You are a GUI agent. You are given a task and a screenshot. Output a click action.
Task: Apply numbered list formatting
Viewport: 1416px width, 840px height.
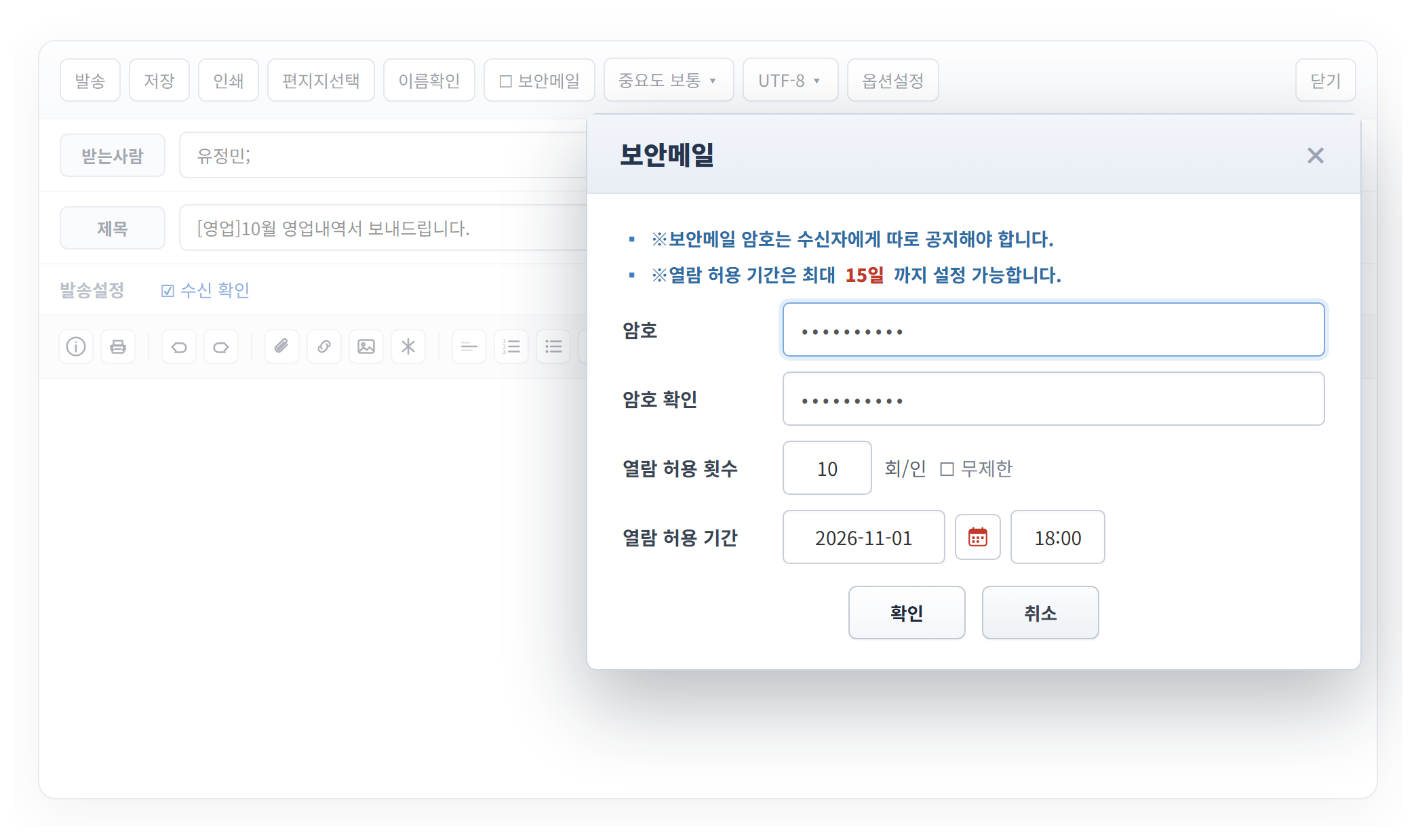coord(511,347)
